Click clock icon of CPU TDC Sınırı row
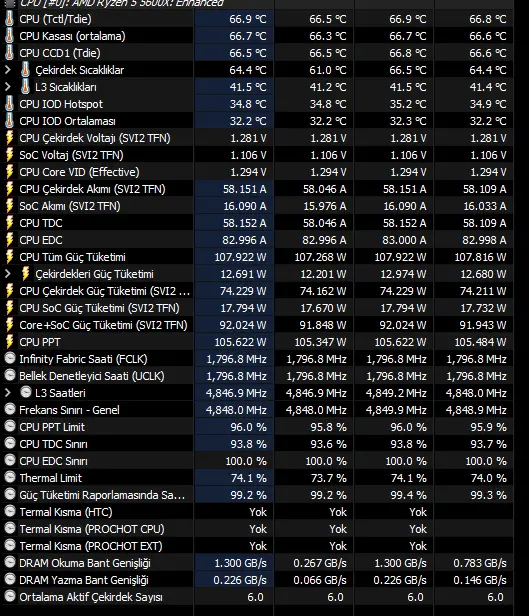Viewport: 529px width, 616px height. (x=10, y=443)
